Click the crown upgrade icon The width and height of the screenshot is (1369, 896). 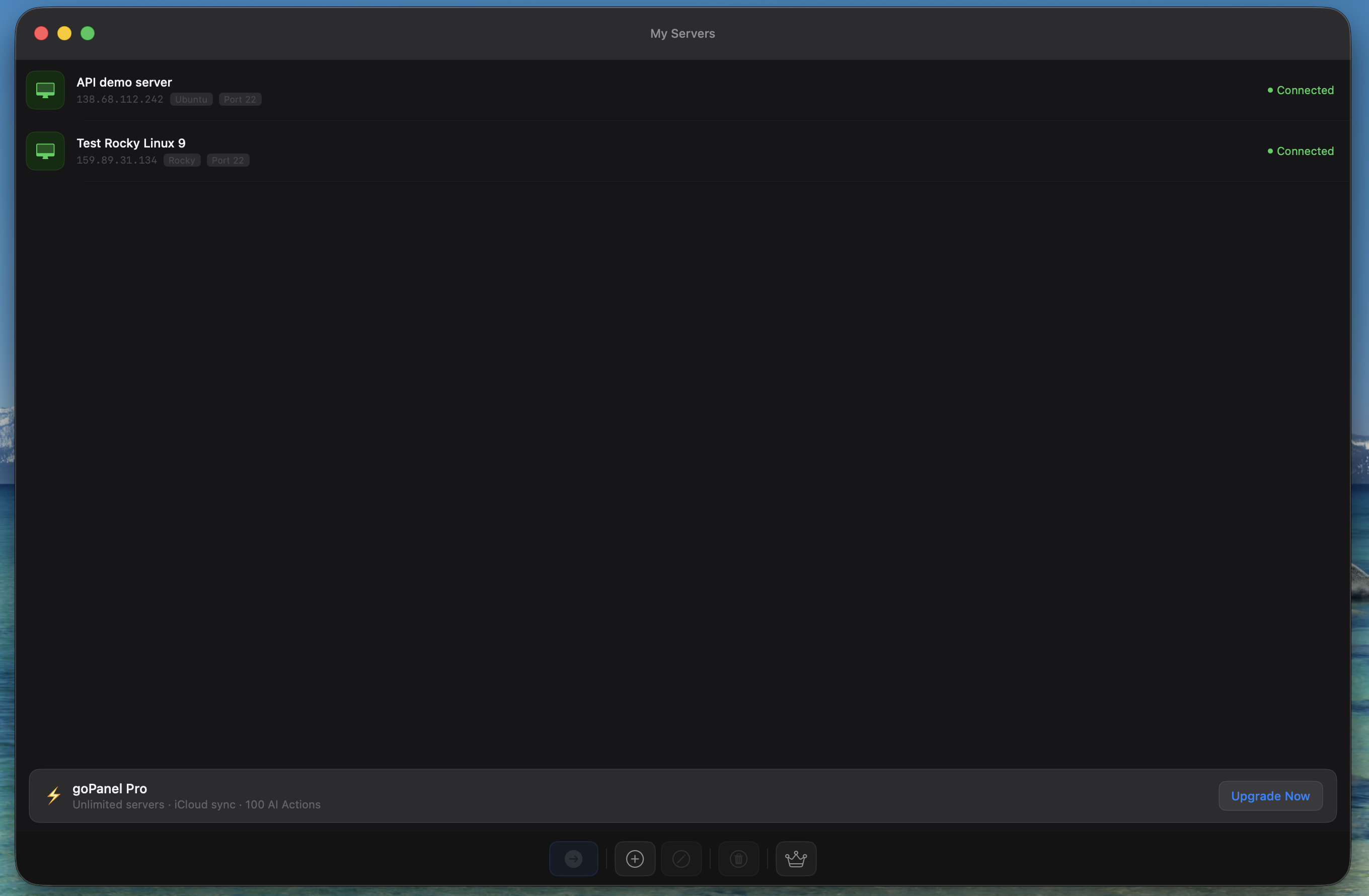coord(796,859)
